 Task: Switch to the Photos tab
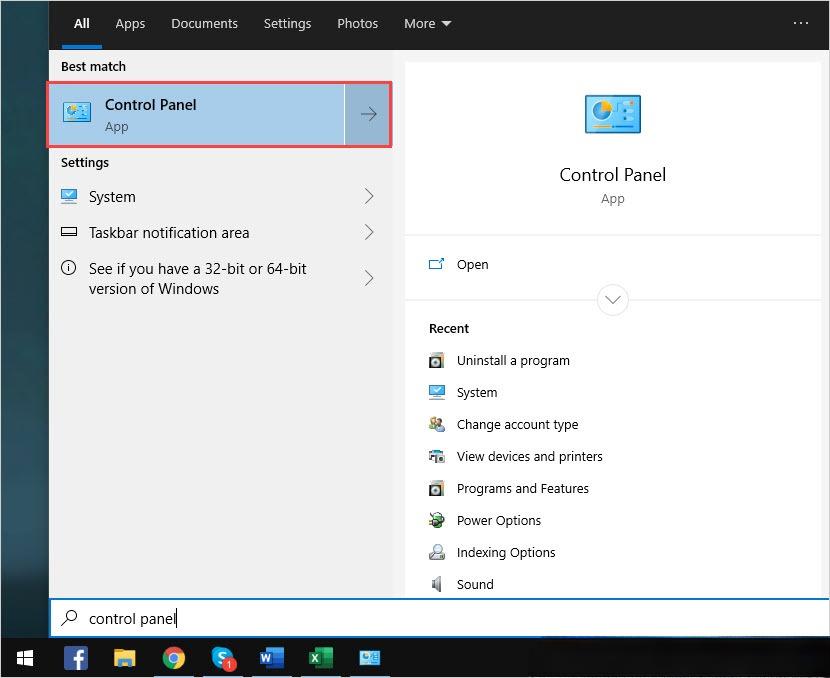[x=357, y=24]
